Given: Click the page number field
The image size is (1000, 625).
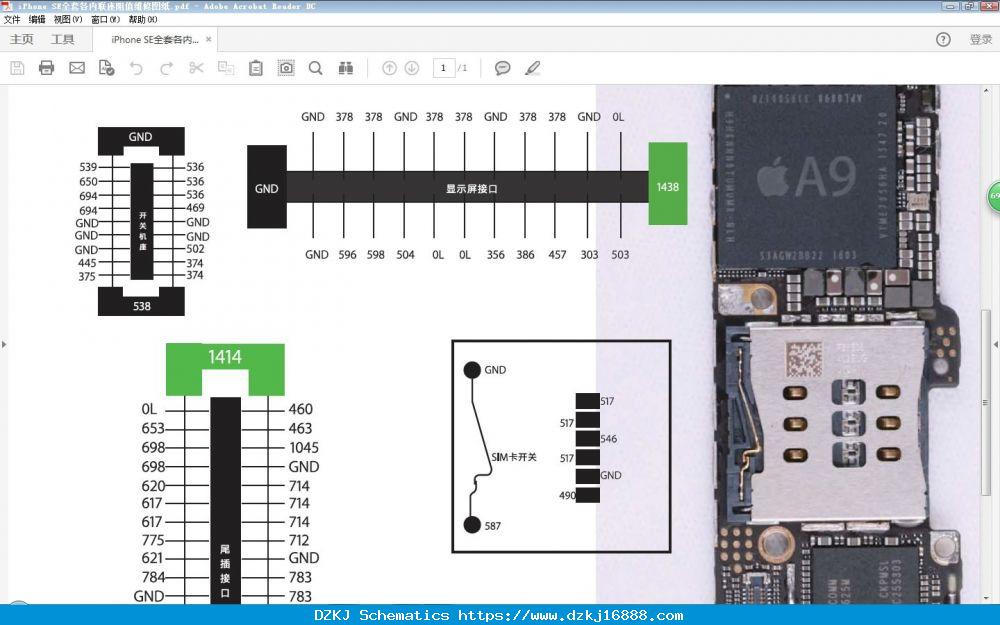Looking at the screenshot, I should (x=443, y=68).
